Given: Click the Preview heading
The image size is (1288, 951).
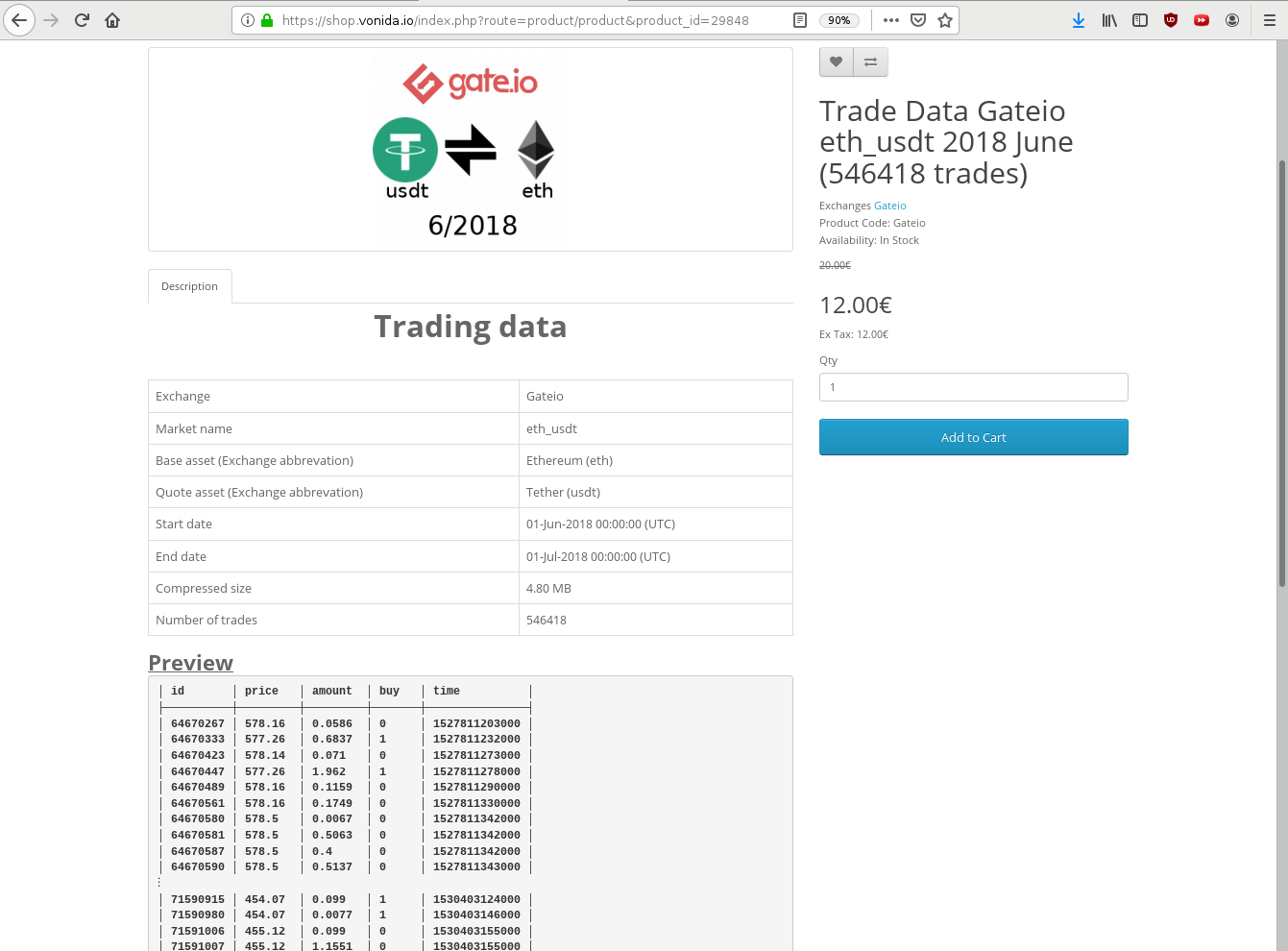Looking at the screenshot, I should 190,663.
